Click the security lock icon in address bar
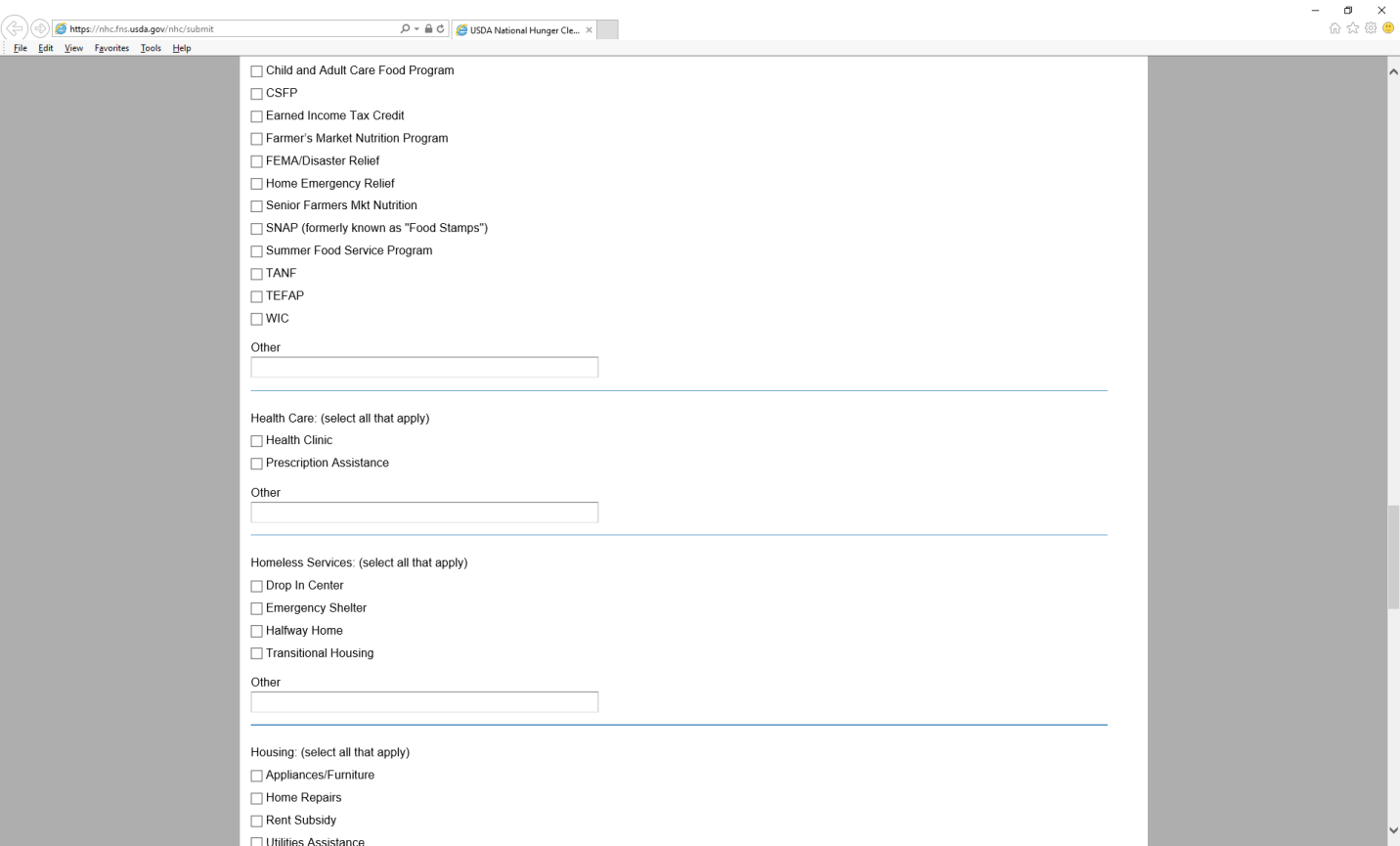Viewport: 1400px width, 846px height. coord(428,29)
